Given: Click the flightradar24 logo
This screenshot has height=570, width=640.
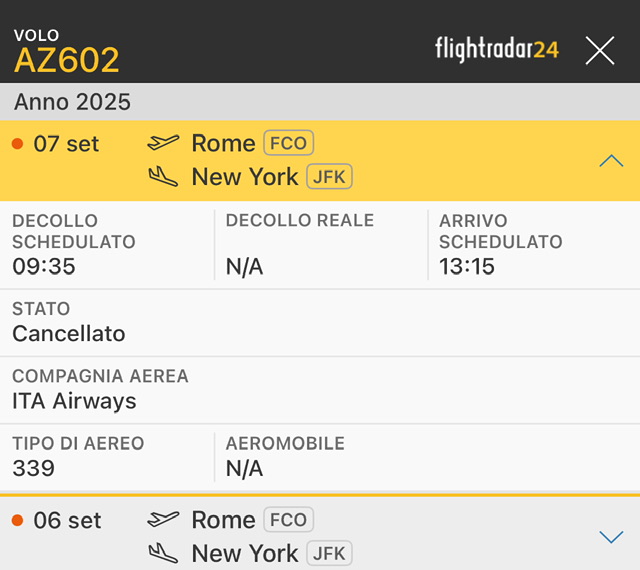Looking at the screenshot, I should [x=497, y=49].
